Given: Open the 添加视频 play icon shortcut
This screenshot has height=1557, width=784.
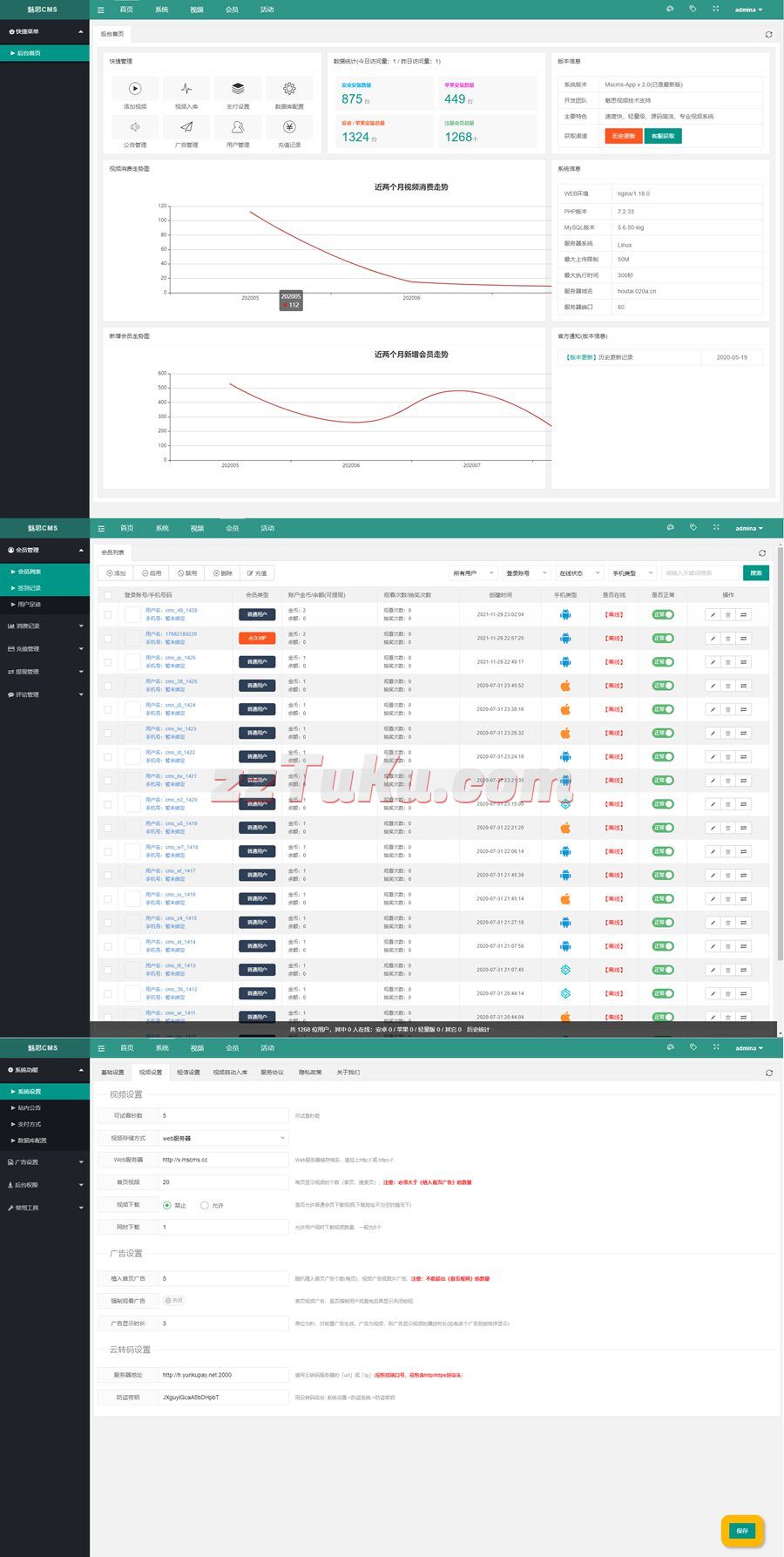Looking at the screenshot, I should tap(135, 89).
